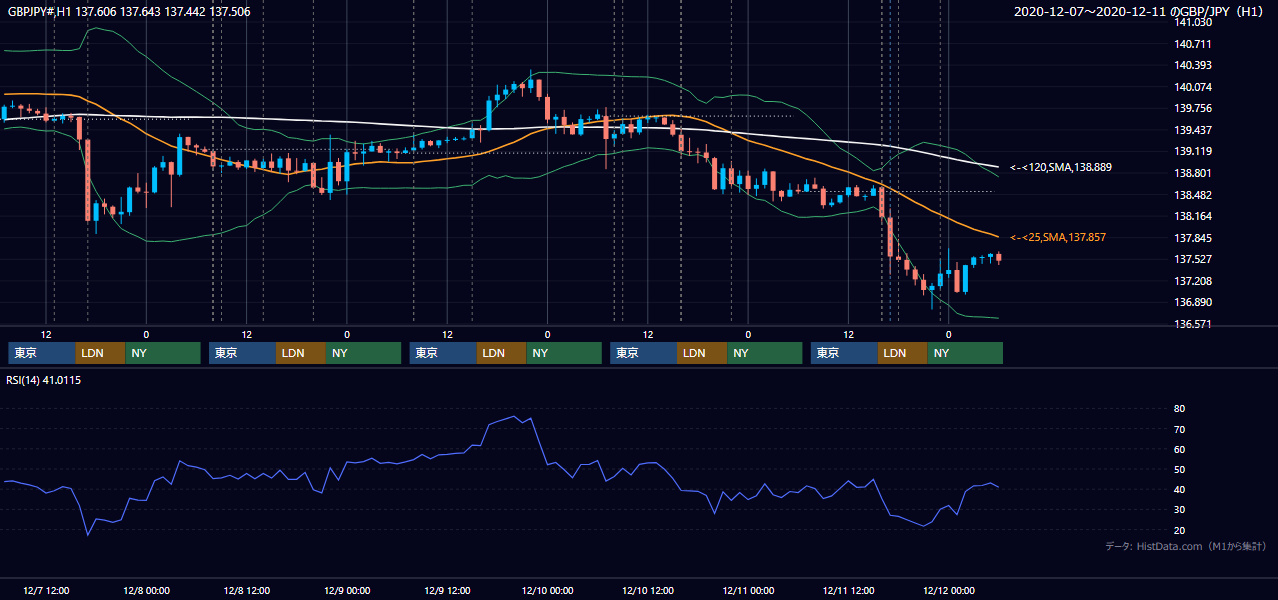Click the 137.845 price axis label
Image resolution: width=1278 pixels, height=600 pixels.
1193,238
